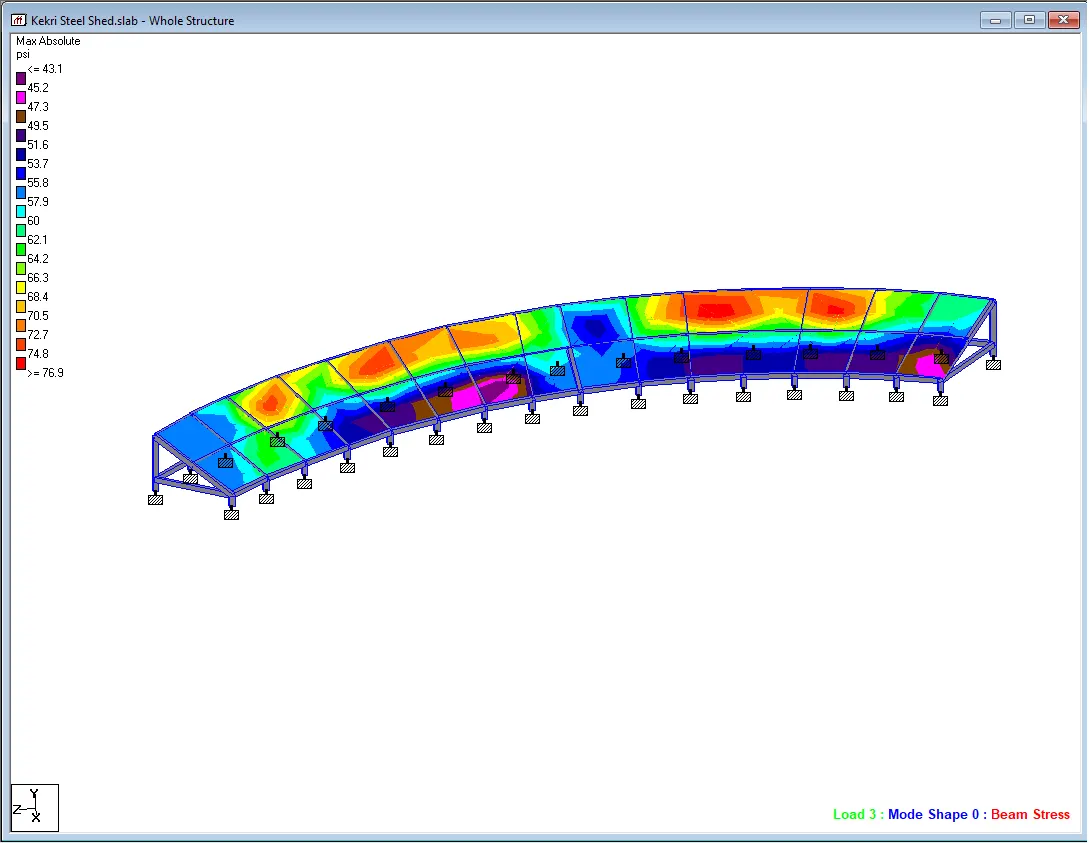
Task: Click the cyan swatch for 60
Action: coord(21,212)
